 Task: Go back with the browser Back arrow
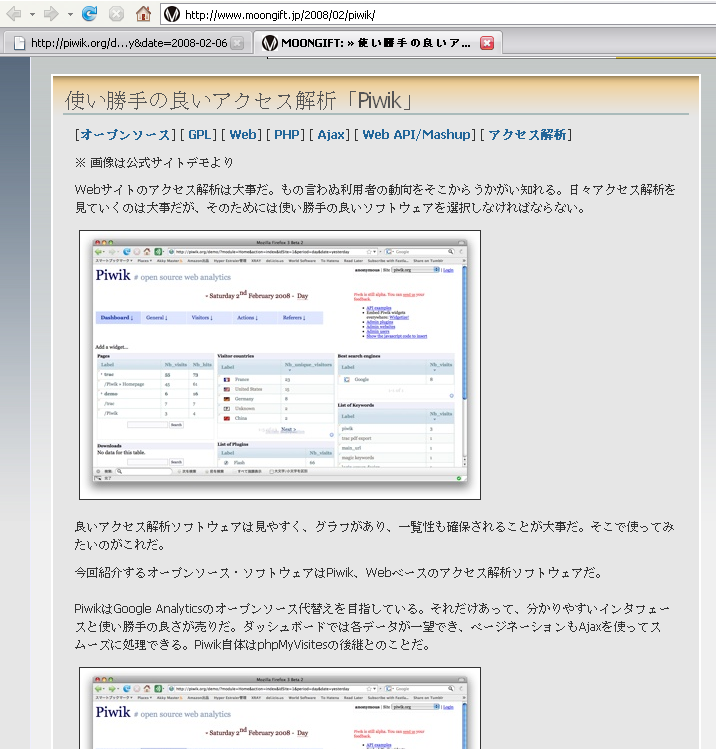coord(14,14)
